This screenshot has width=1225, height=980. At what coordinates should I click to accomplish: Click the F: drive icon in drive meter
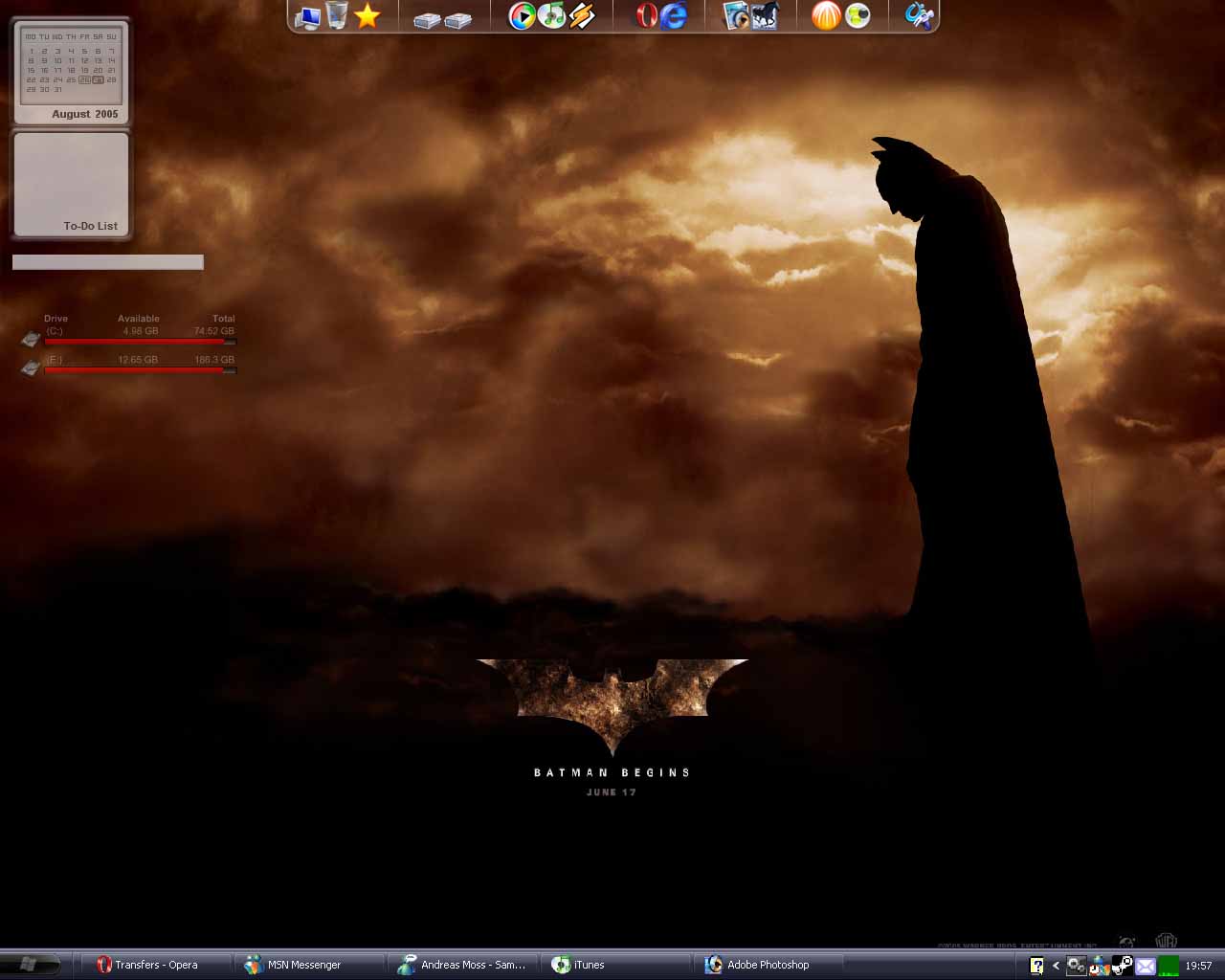click(x=31, y=367)
